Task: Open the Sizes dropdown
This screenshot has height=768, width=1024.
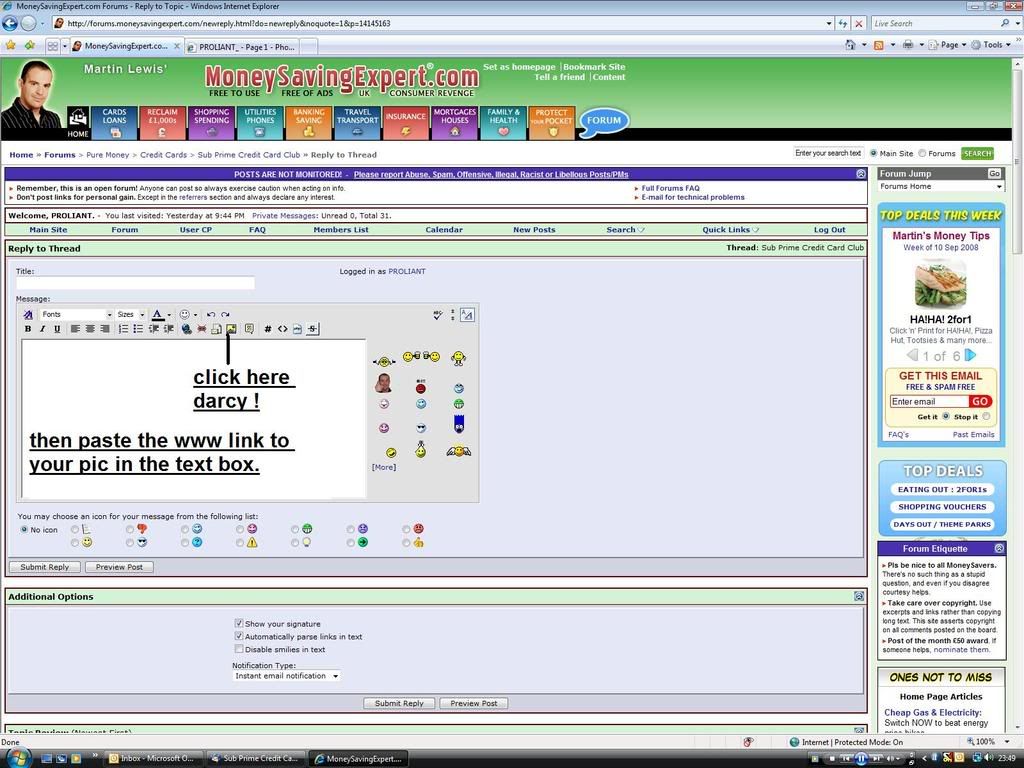Action: click(131, 315)
